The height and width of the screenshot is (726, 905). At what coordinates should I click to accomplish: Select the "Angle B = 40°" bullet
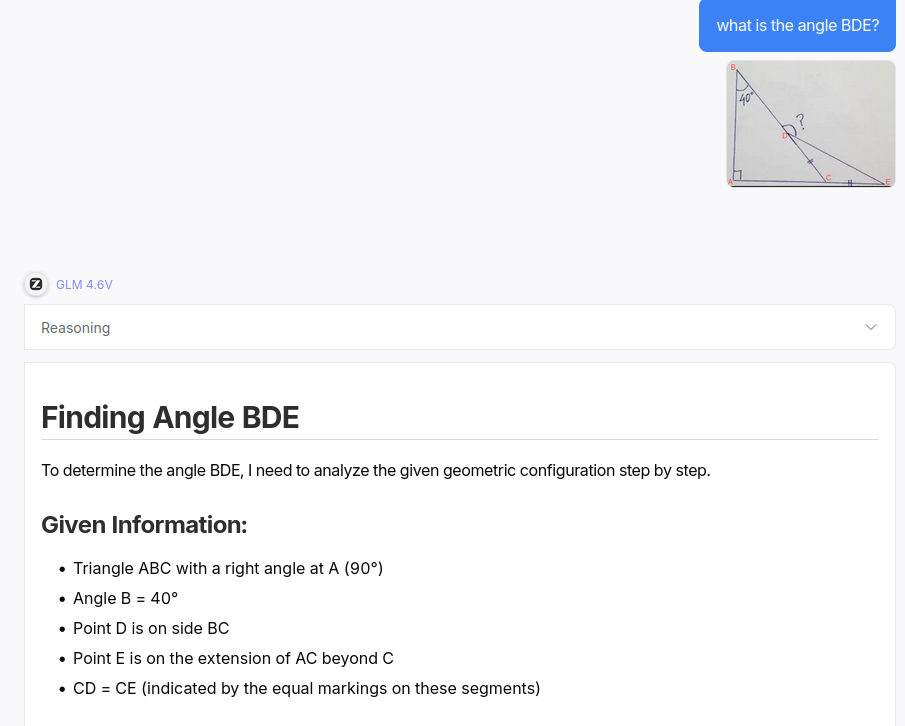(125, 599)
